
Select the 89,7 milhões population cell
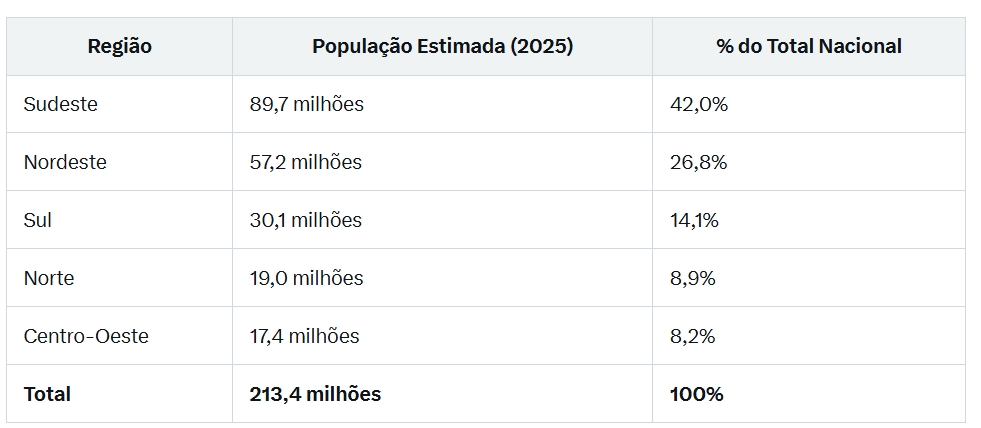click(307, 104)
